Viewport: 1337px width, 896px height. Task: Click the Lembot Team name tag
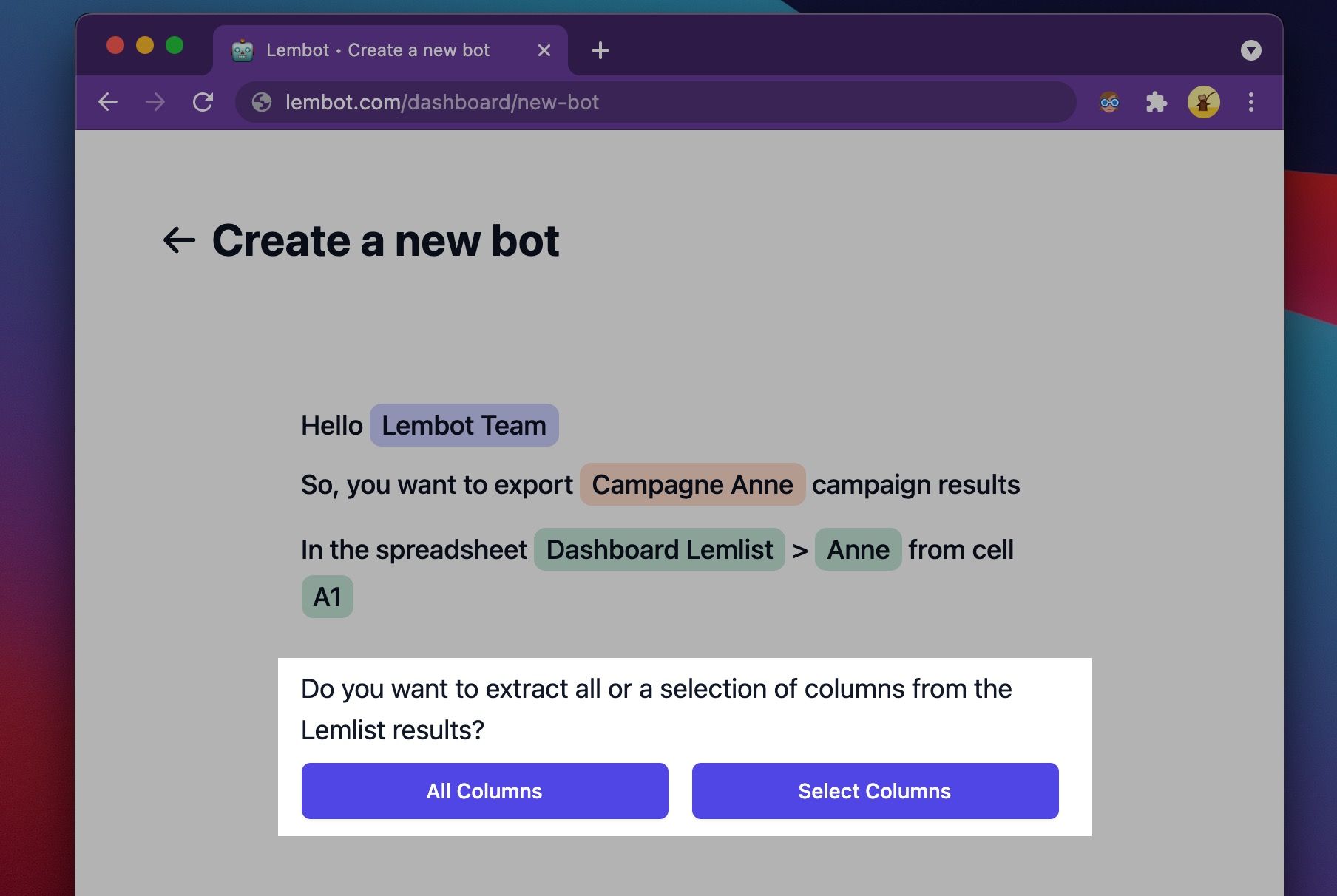coord(464,425)
